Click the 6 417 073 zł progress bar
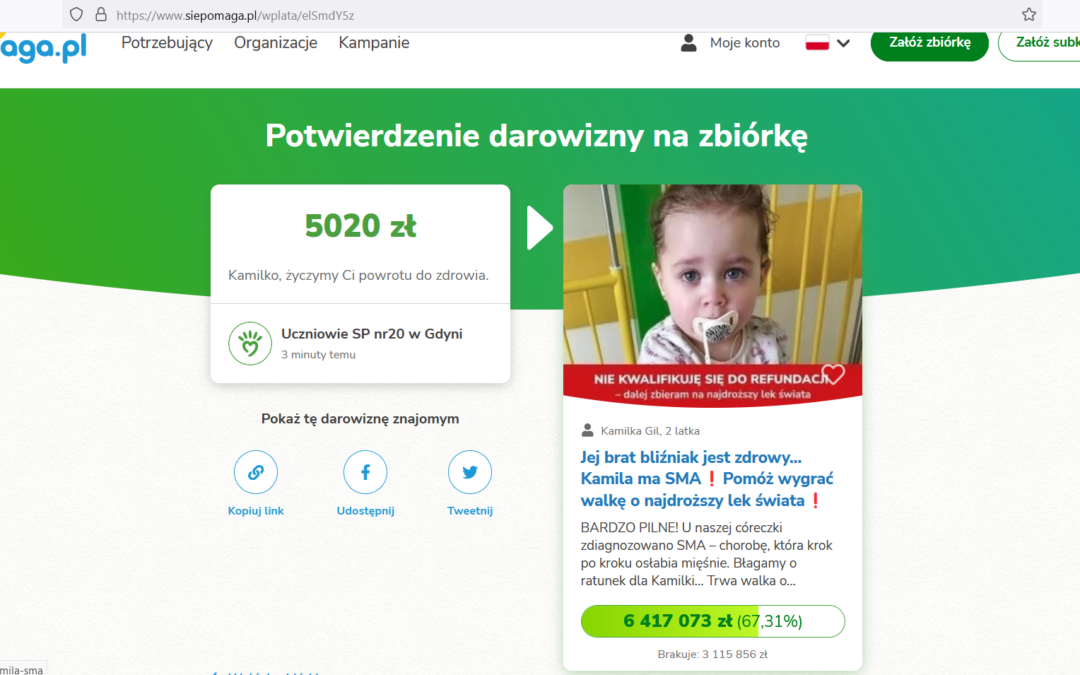 713,621
